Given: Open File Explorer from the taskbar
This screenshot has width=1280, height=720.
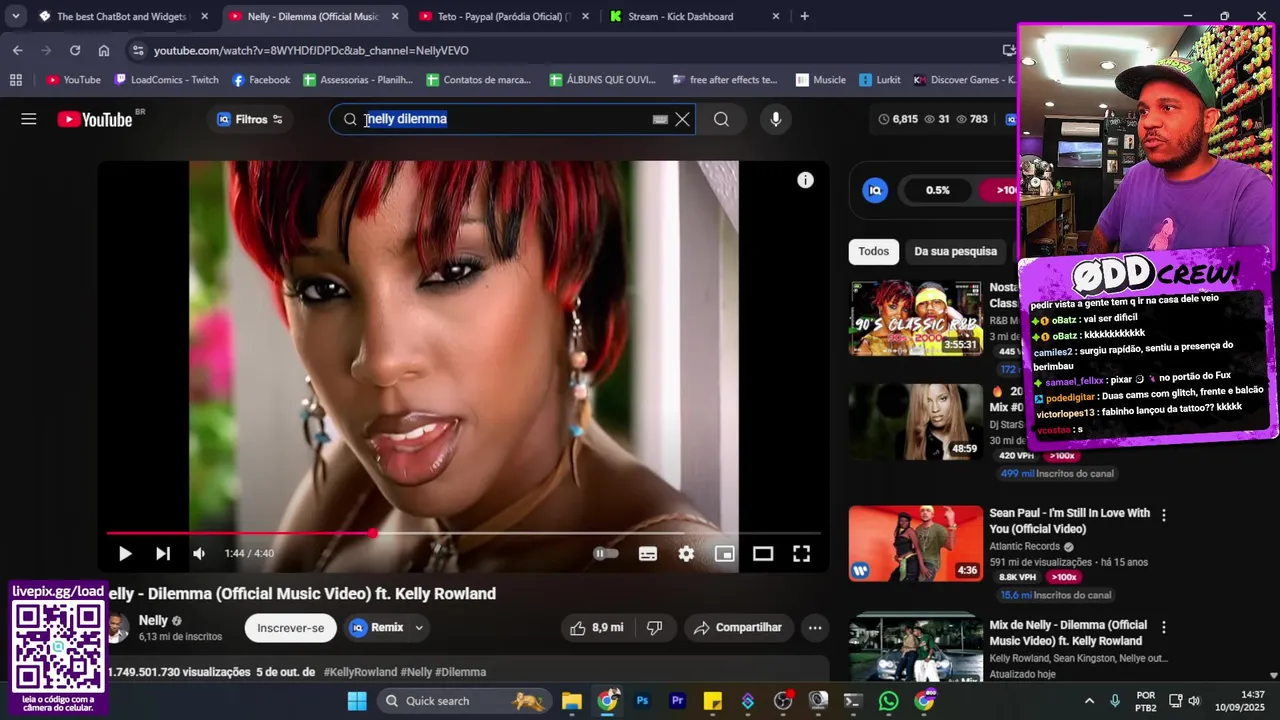Looking at the screenshot, I should 571,701.
